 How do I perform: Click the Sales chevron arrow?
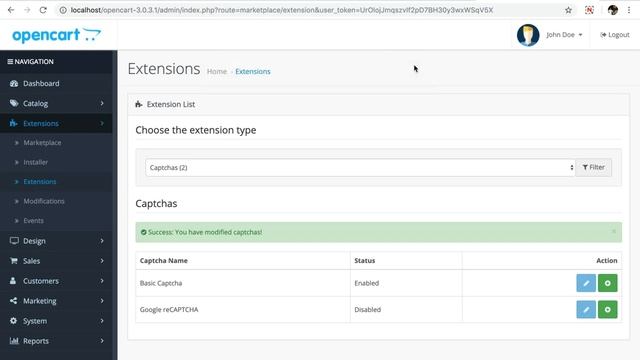tap(102, 261)
